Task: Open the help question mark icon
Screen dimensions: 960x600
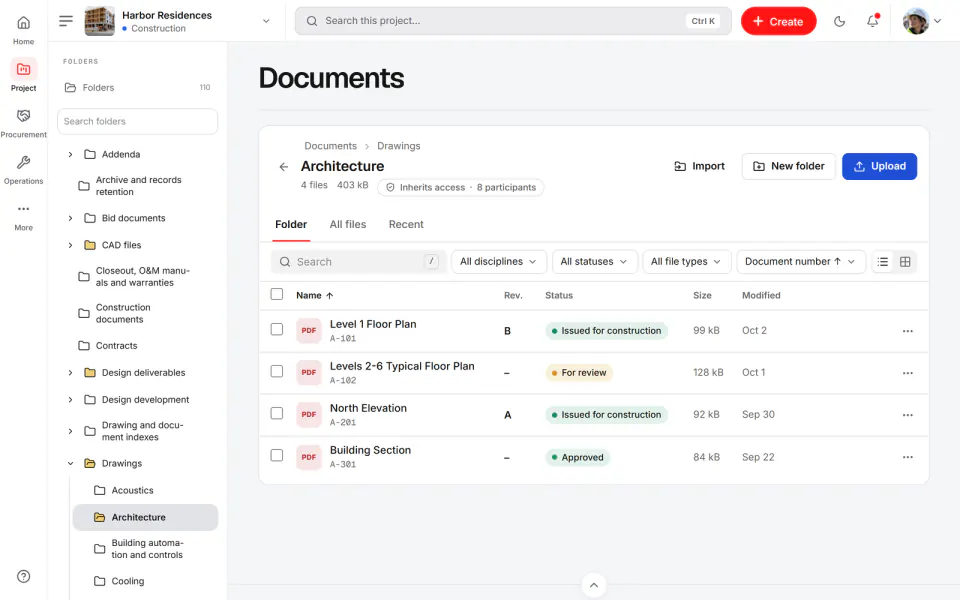Action: click(23, 576)
